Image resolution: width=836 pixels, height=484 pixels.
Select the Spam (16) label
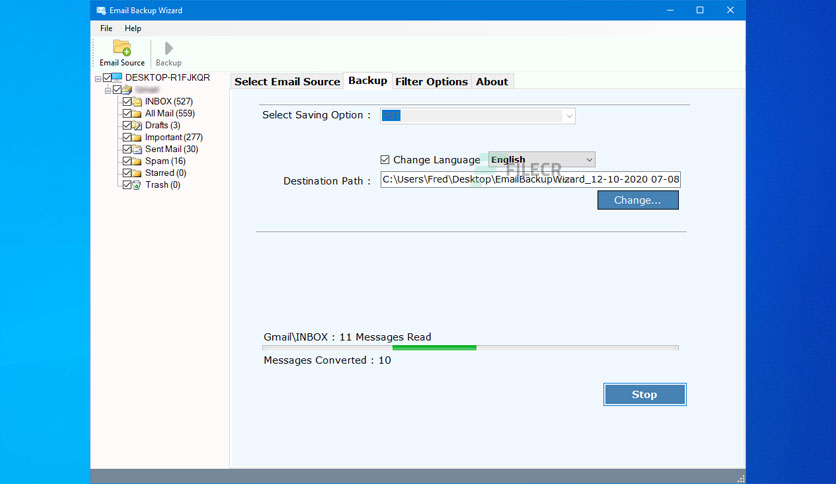(x=165, y=161)
